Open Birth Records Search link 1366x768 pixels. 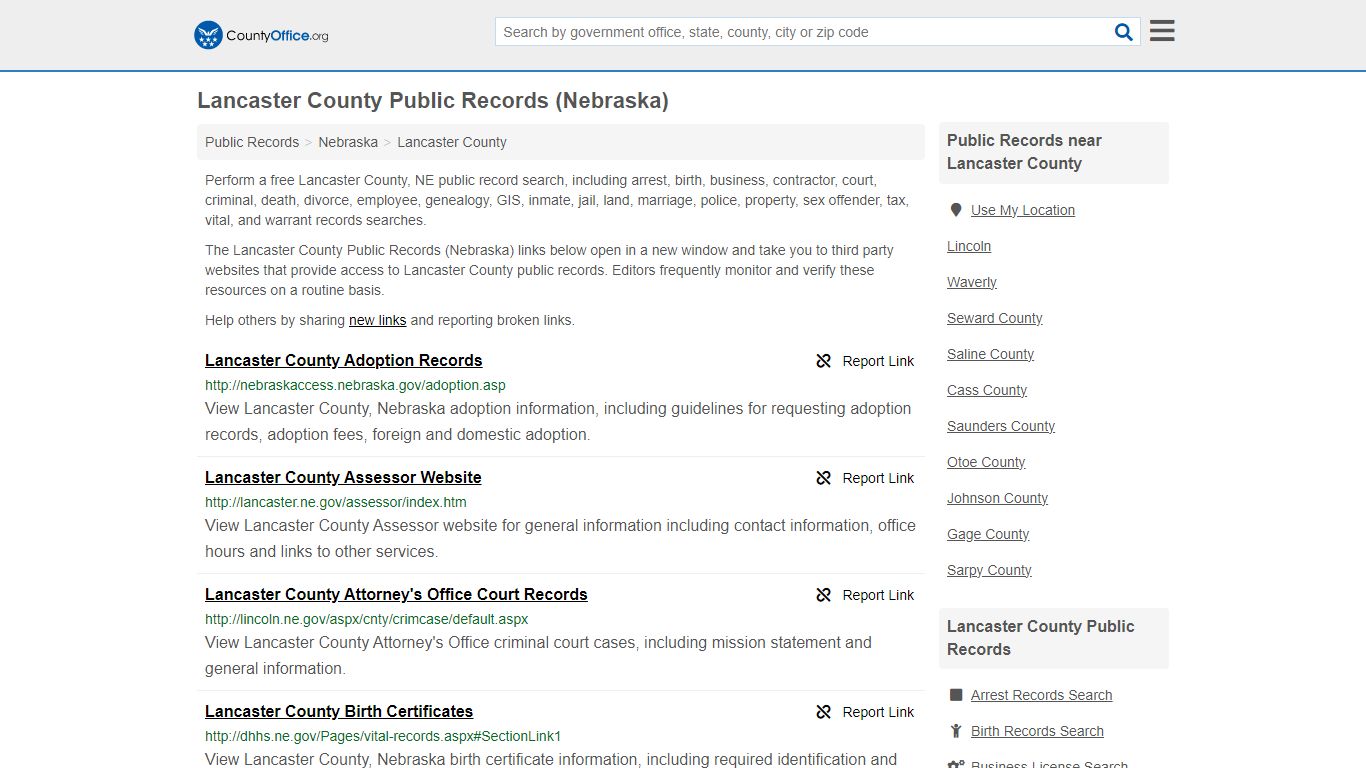pos(1037,731)
